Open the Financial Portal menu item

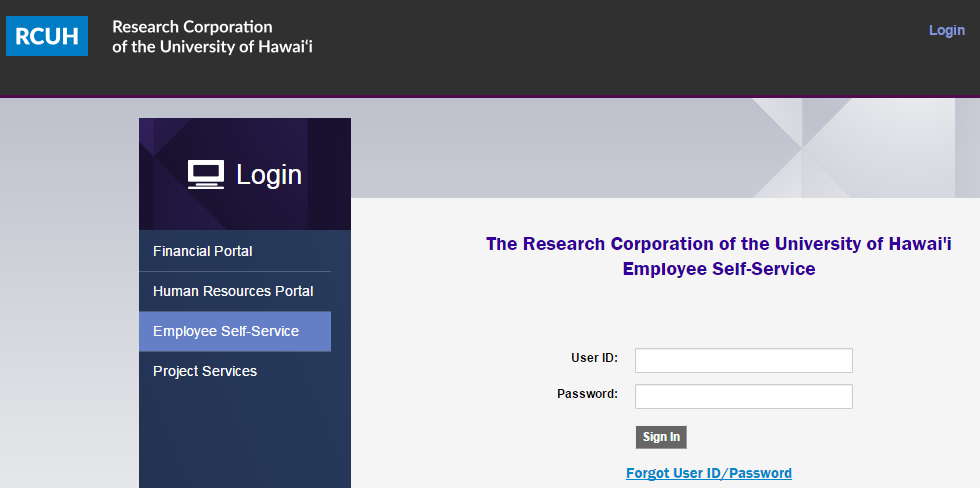coord(235,251)
